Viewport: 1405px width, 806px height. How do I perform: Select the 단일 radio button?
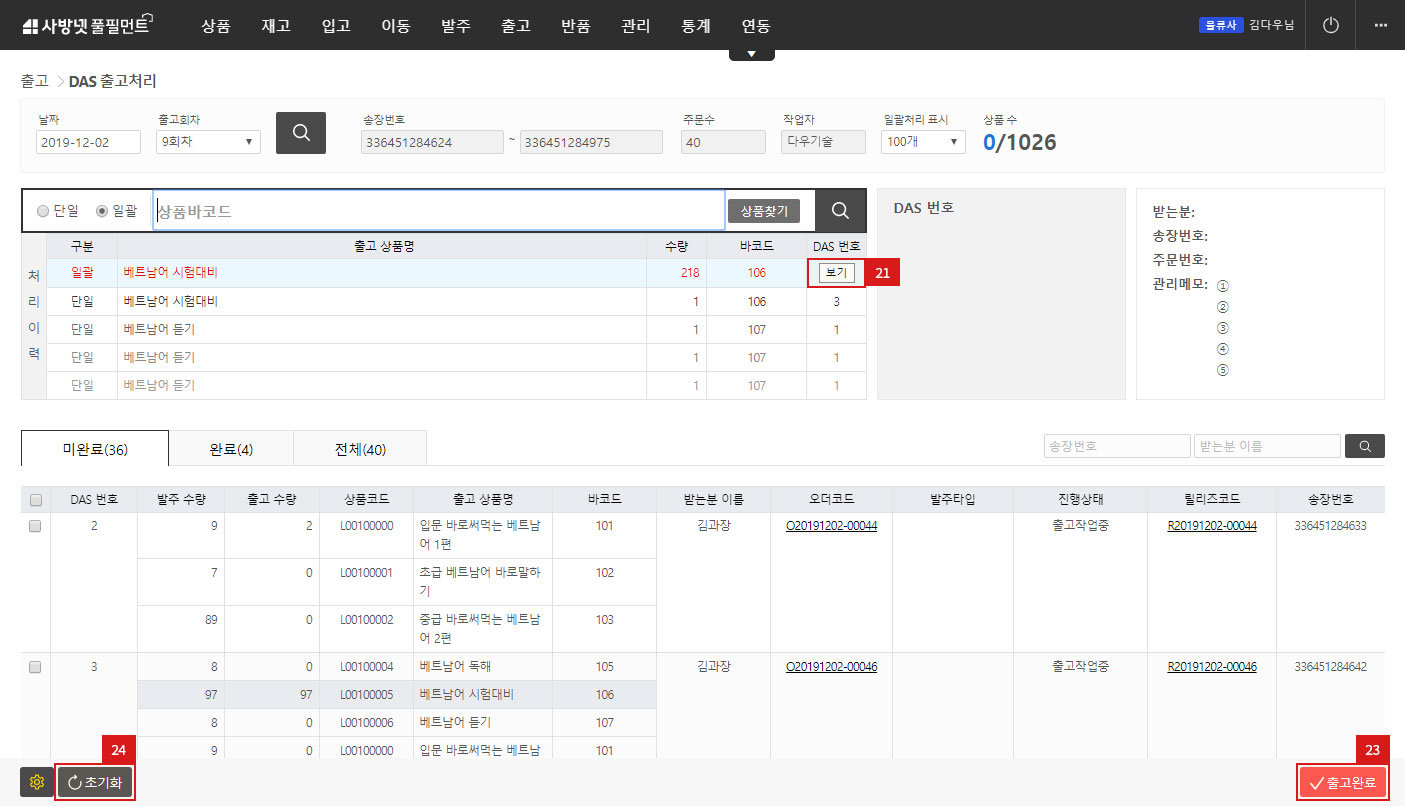pyautogui.click(x=40, y=210)
